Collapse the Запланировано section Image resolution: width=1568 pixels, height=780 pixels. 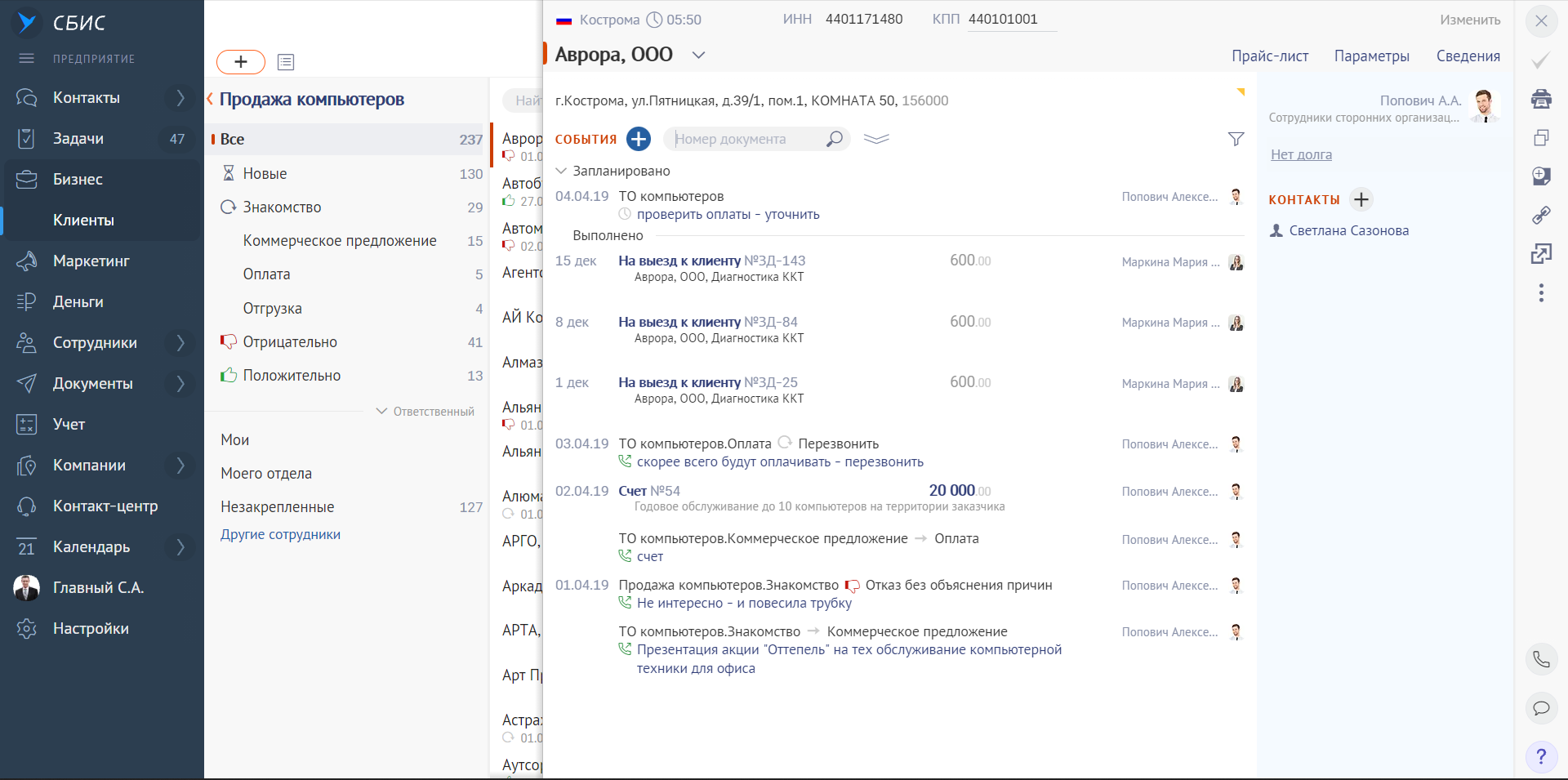tap(561, 172)
